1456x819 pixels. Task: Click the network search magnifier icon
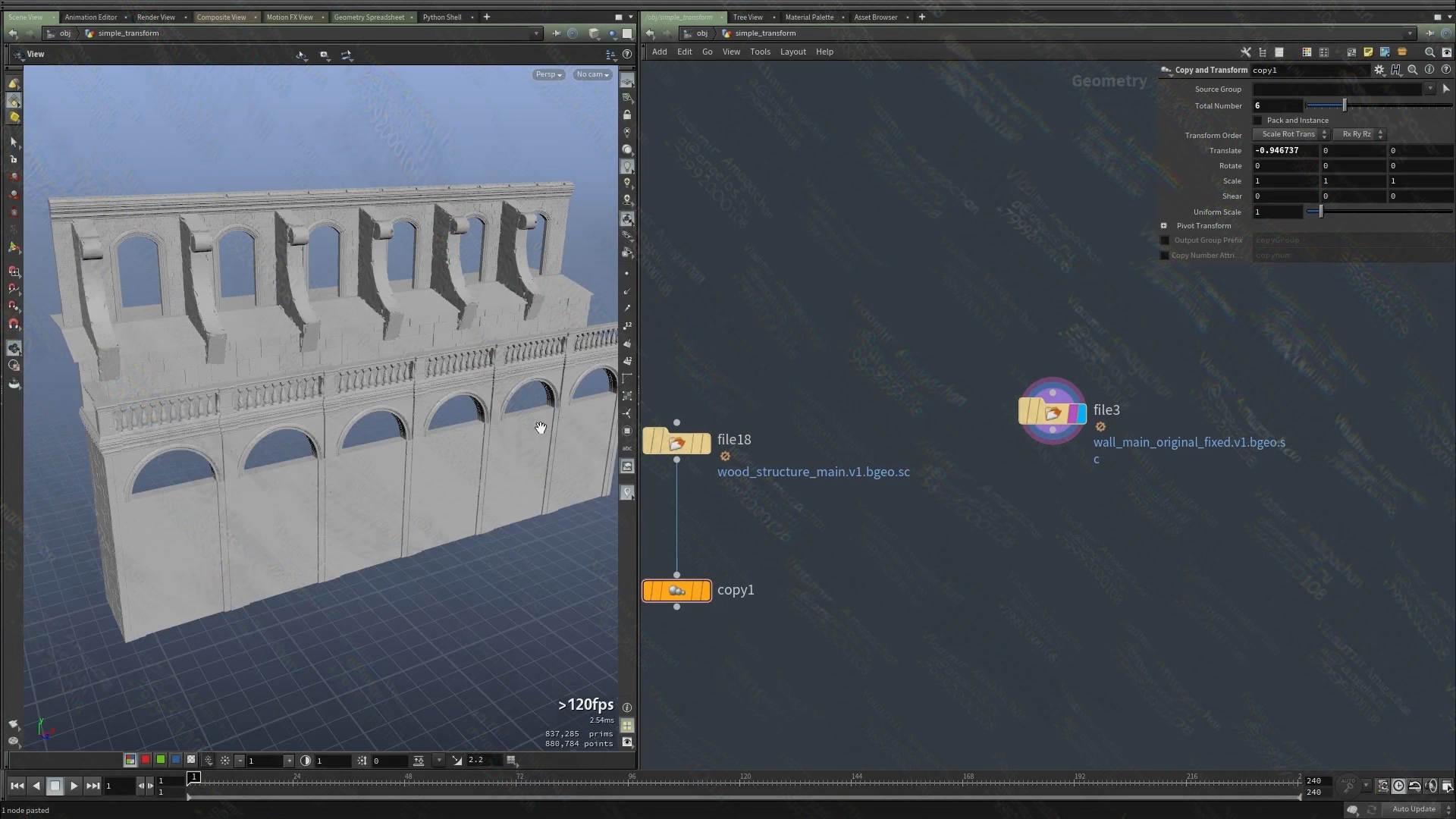(1429, 52)
